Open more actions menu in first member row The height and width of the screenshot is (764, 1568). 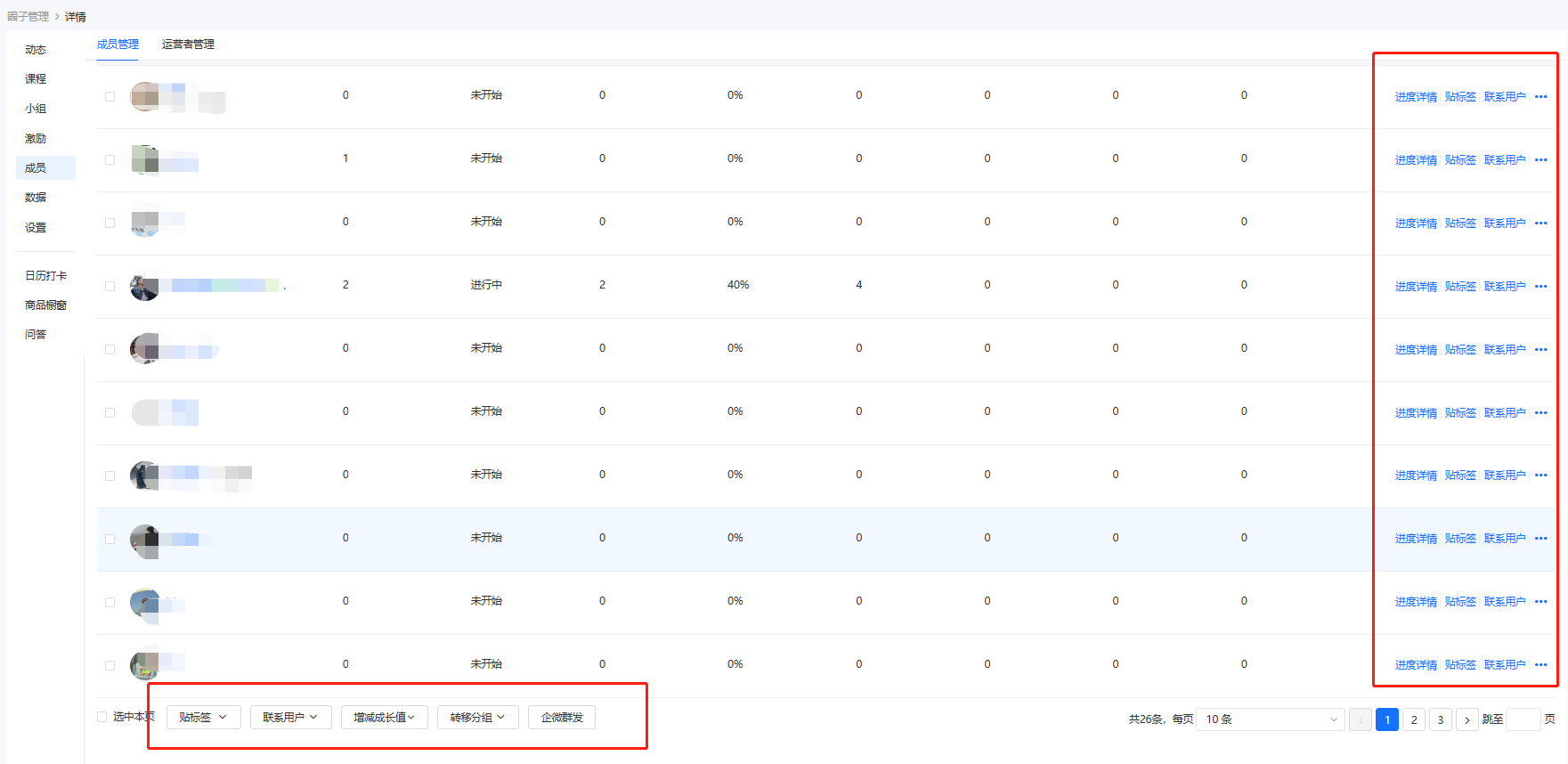(1540, 97)
